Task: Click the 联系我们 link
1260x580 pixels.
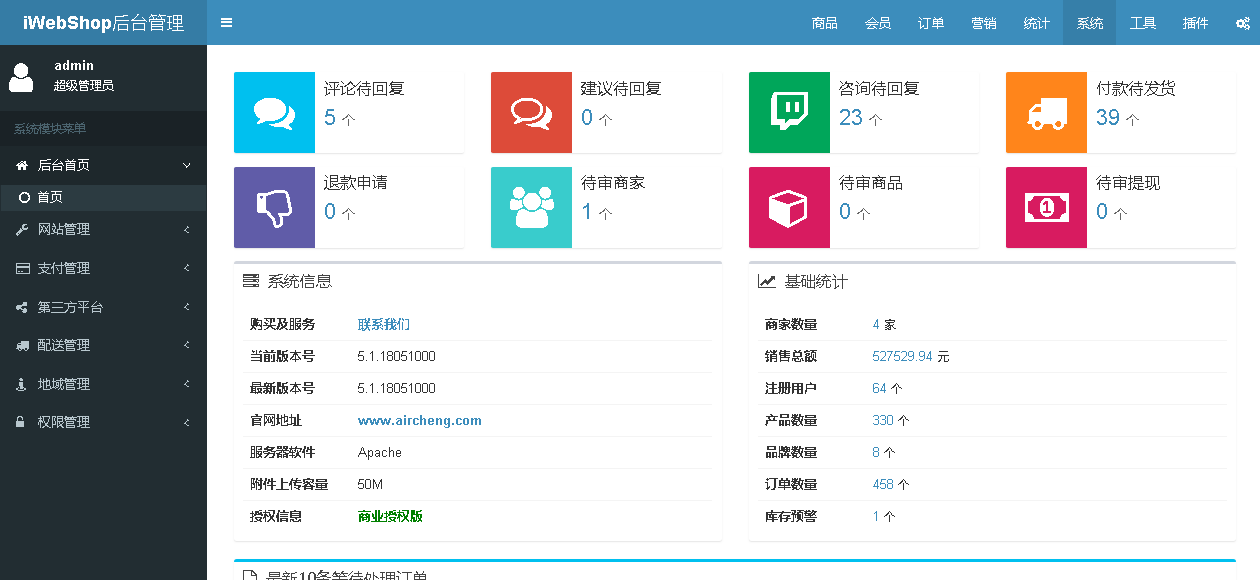Action: pos(384,324)
